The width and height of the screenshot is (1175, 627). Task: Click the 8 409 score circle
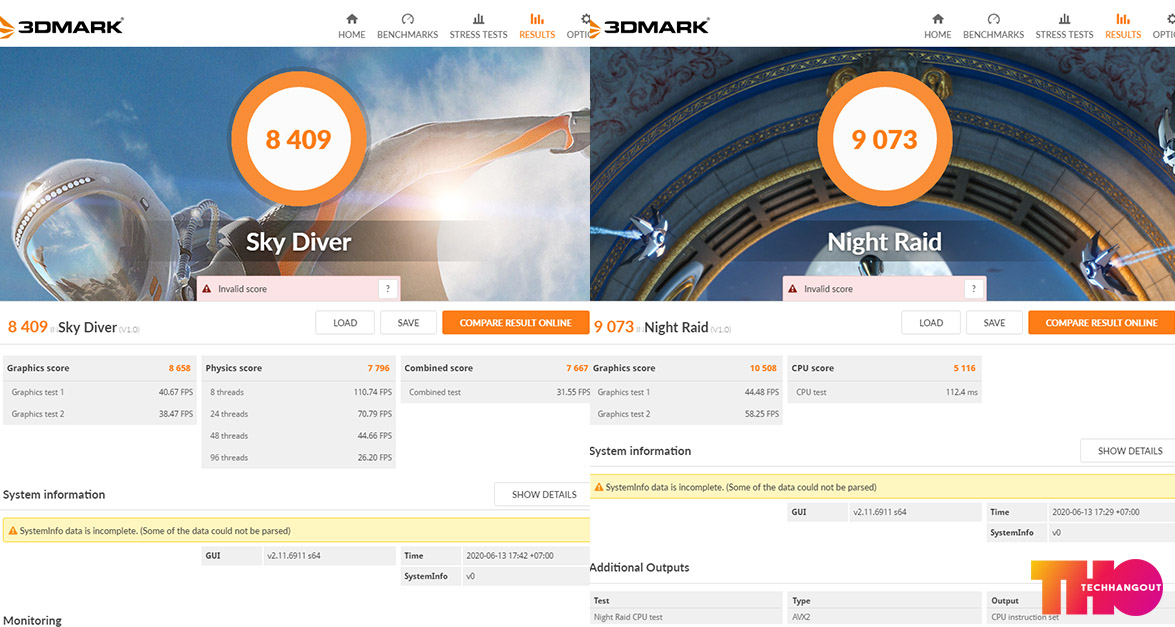pos(298,139)
